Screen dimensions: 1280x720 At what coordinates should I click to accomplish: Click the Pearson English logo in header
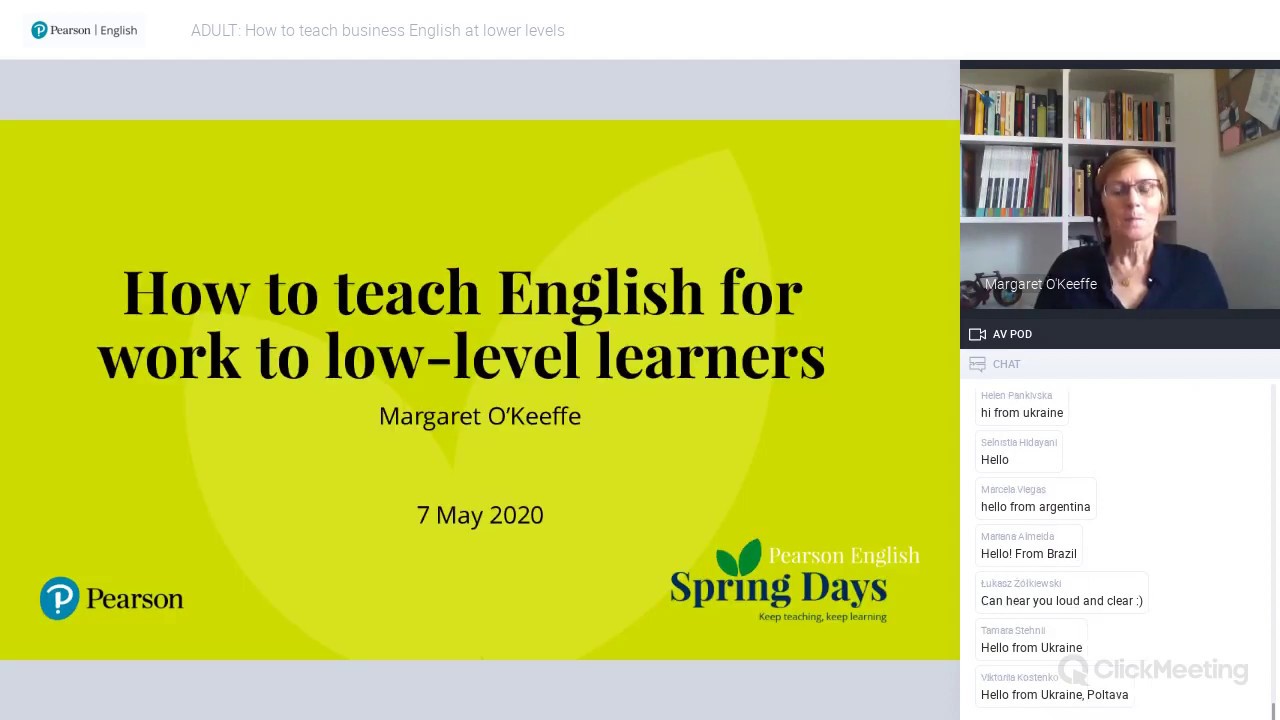pyautogui.click(x=84, y=30)
